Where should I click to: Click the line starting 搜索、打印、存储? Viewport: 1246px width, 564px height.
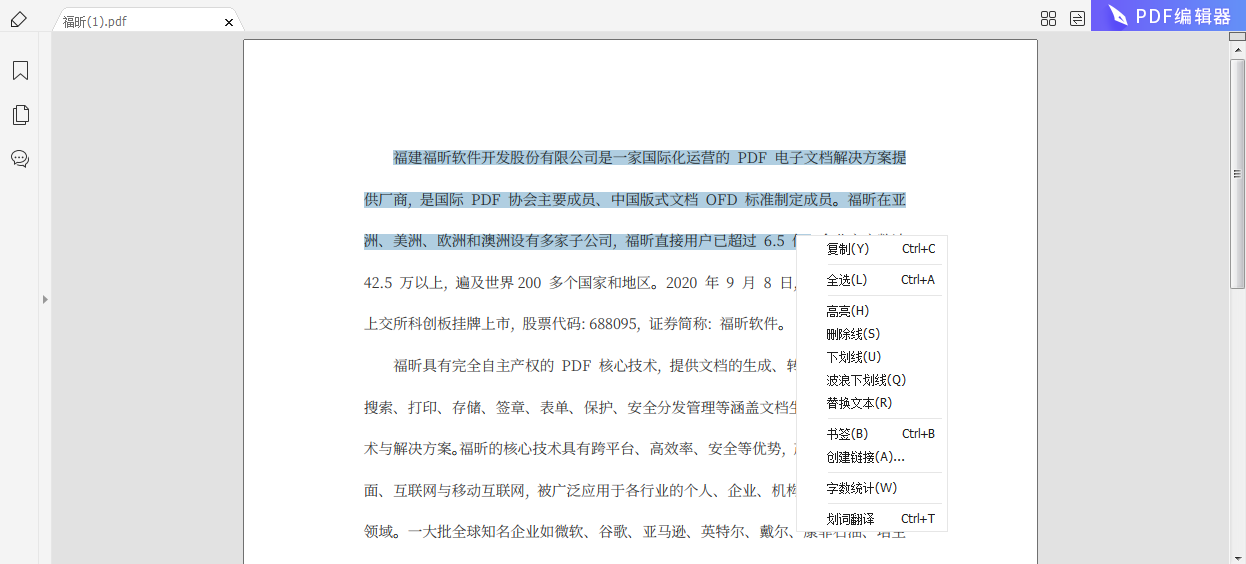point(580,408)
